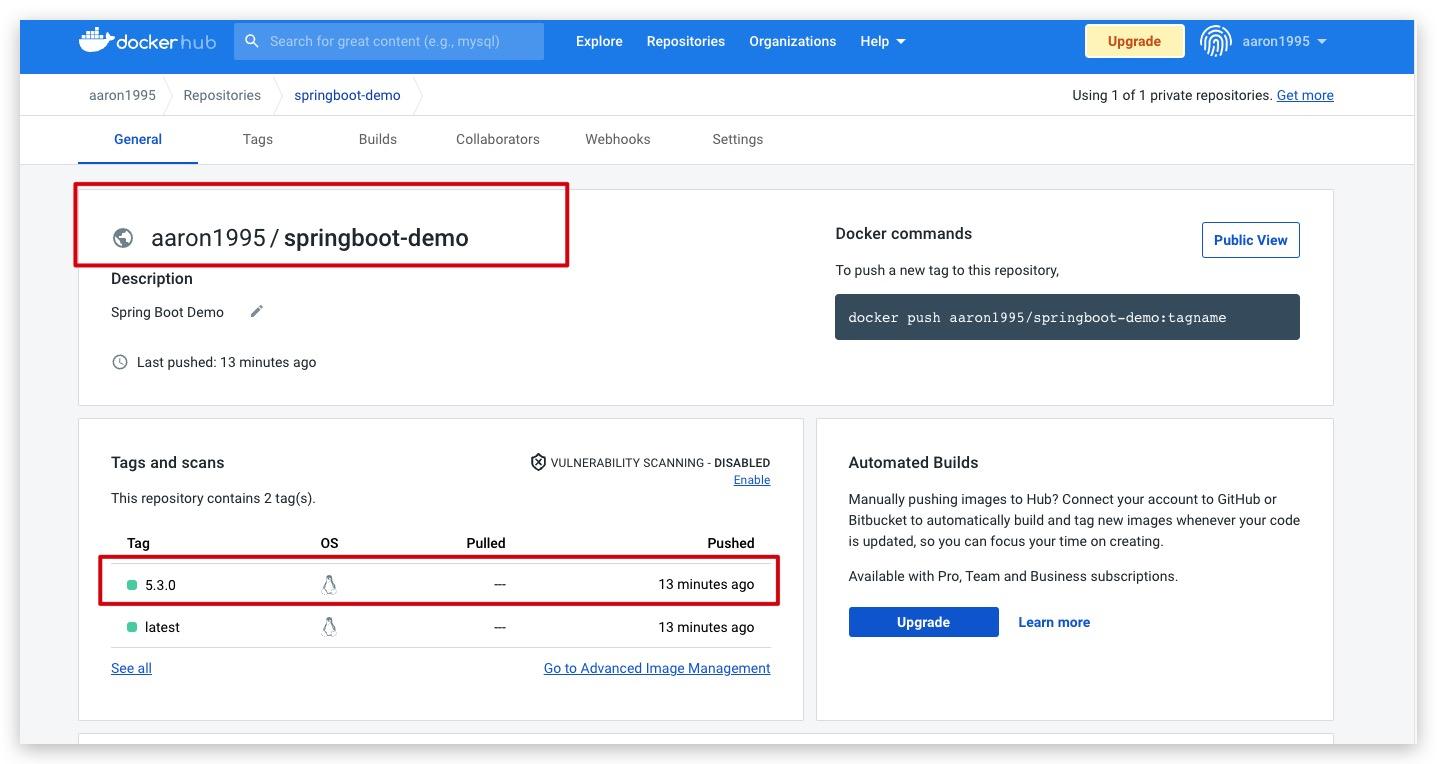1437x764 pixels.
Task: Click the globe public-visibility icon
Action: (123, 238)
